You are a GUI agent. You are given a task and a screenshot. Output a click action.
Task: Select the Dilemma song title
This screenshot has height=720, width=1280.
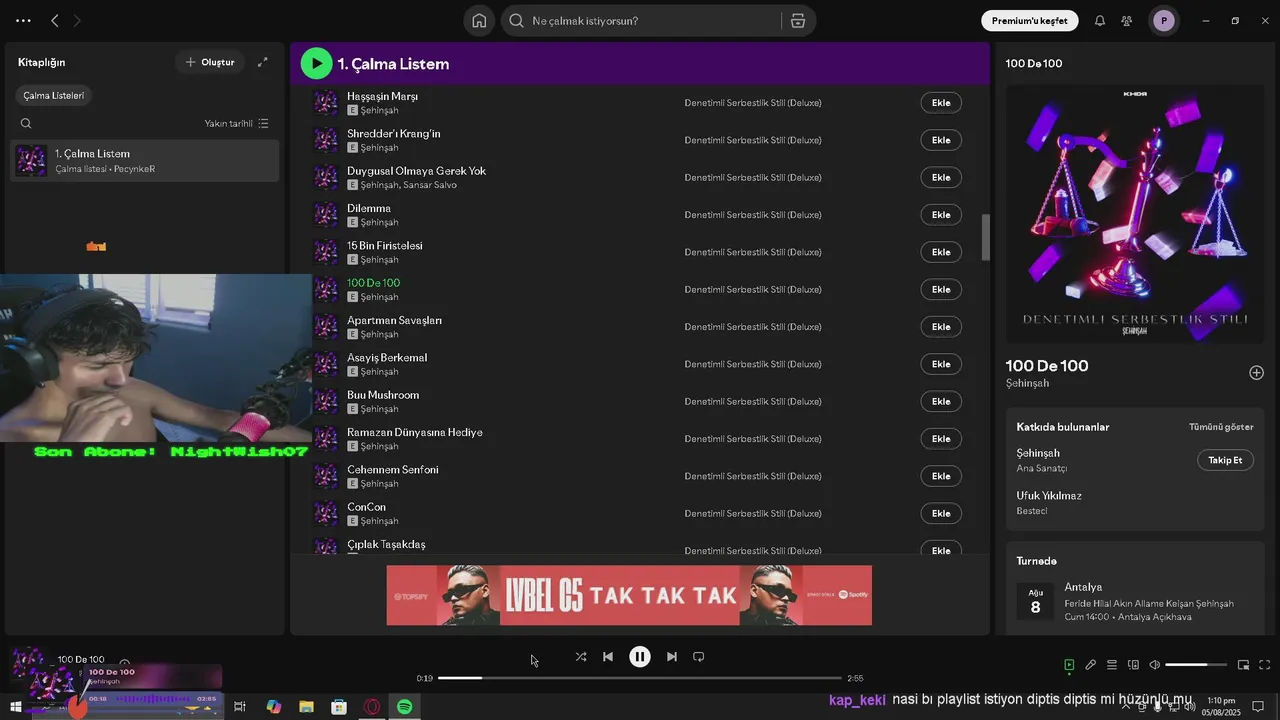(369, 208)
